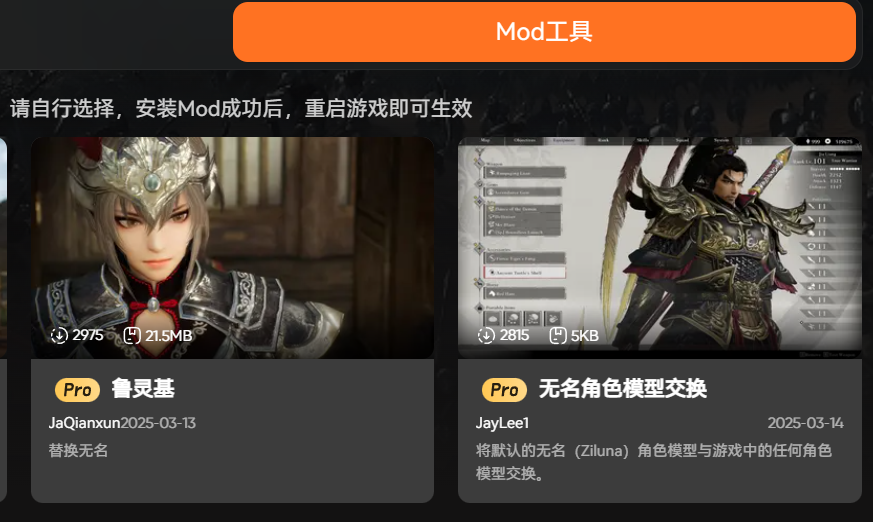The height and width of the screenshot is (522, 873).
Task: Click file size icon showing 21.5MB
Action: click(132, 336)
